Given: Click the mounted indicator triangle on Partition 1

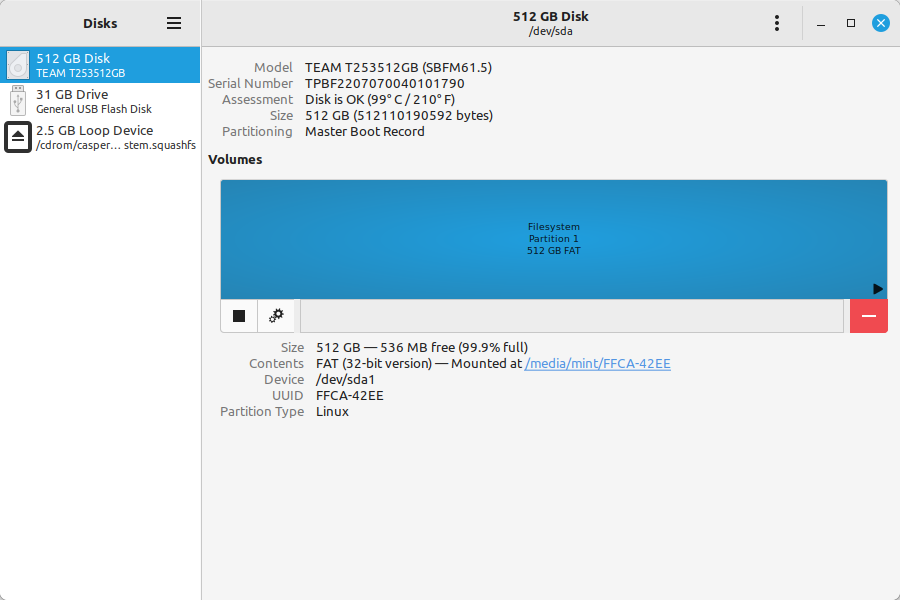Looking at the screenshot, I should pyautogui.click(x=878, y=289).
